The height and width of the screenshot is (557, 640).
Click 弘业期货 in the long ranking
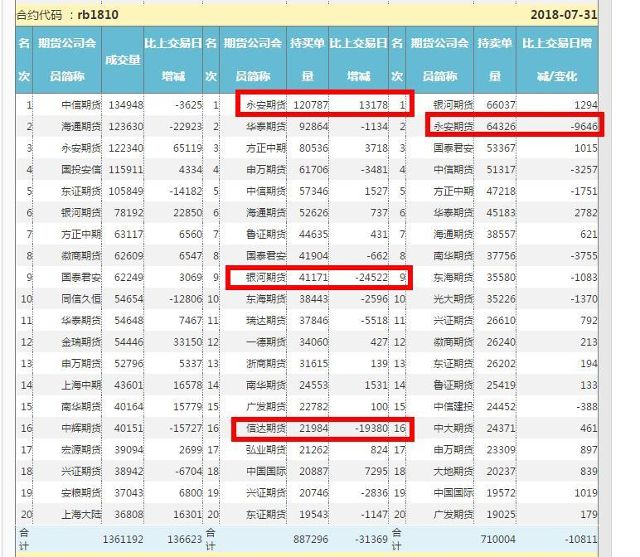266,450
